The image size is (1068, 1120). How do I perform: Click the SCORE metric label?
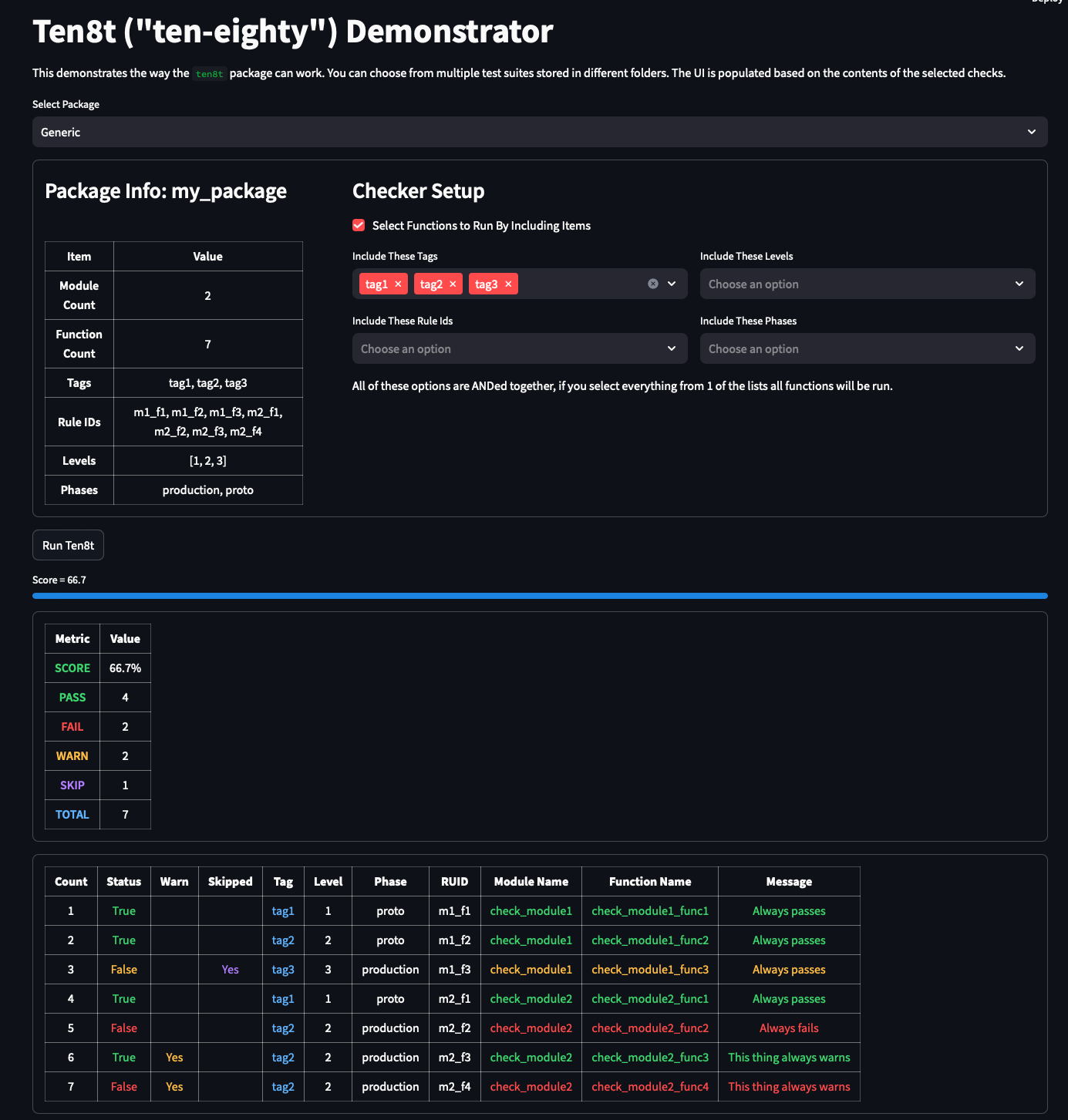point(72,668)
